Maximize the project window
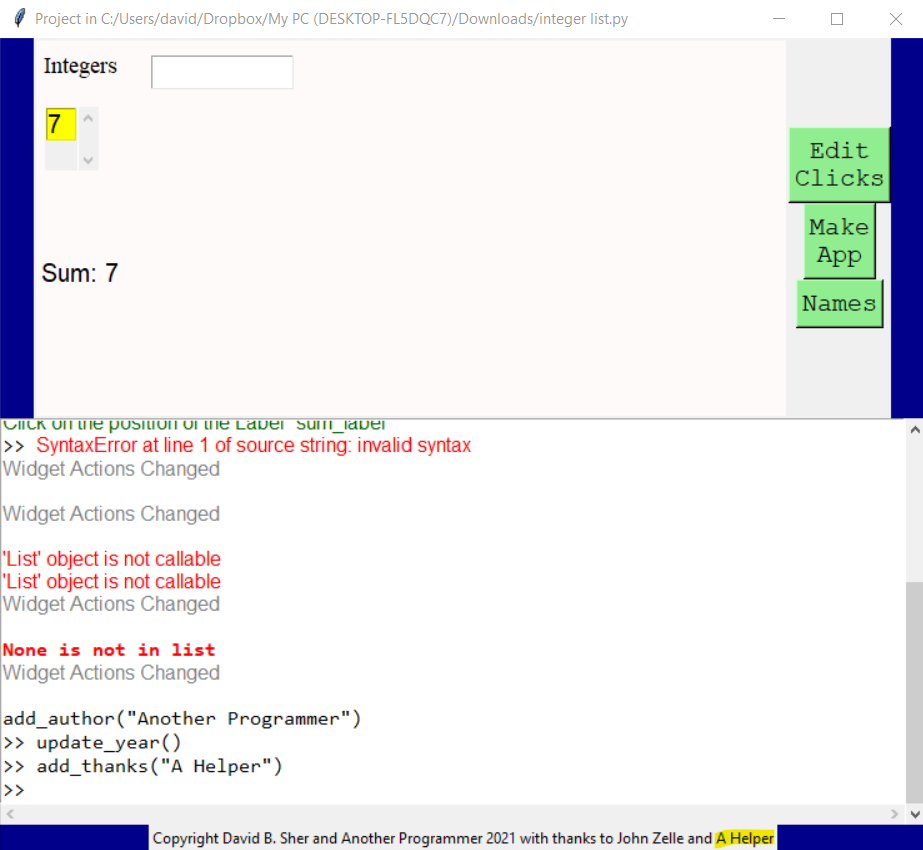This screenshot has height=850, width=923. 836,19
